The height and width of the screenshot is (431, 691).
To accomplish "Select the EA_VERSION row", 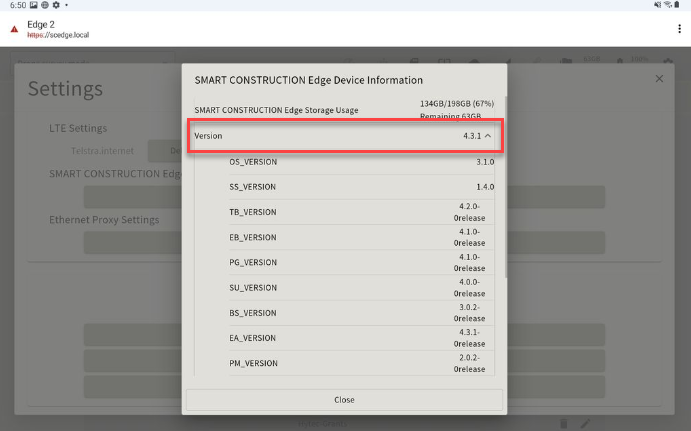I will tap(361, 338).
